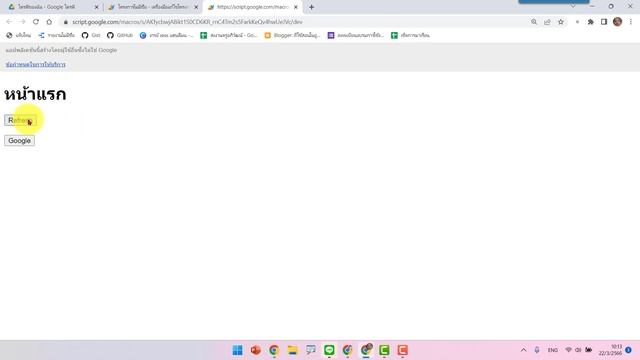This screenshot has width=640, height=360.
Task: Open File Explorer from the taskbar
Action: 293,350
